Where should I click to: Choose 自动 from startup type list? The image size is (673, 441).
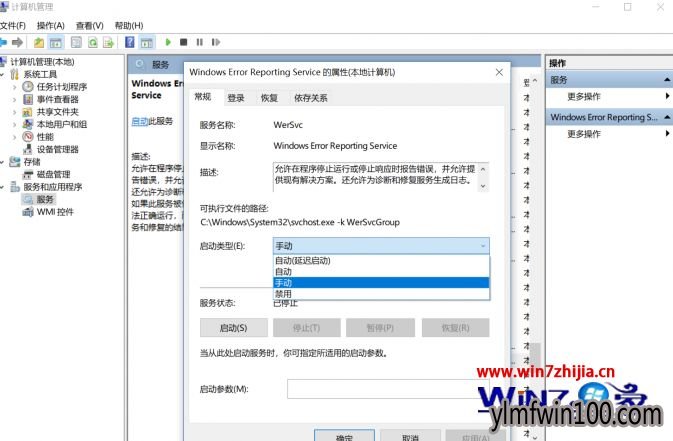click(x=381, y=271)
